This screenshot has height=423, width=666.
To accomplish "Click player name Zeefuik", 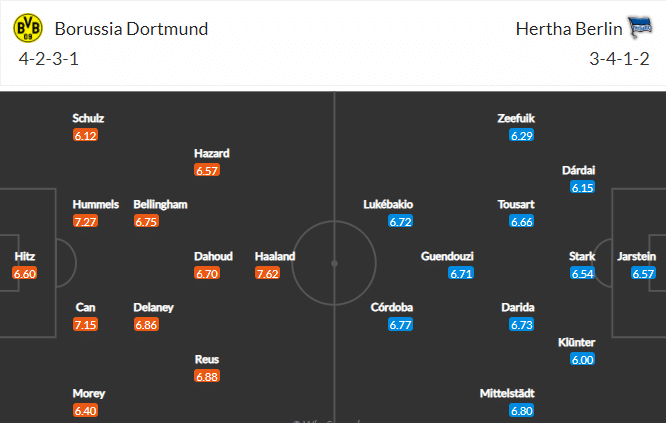I will 516,118.
